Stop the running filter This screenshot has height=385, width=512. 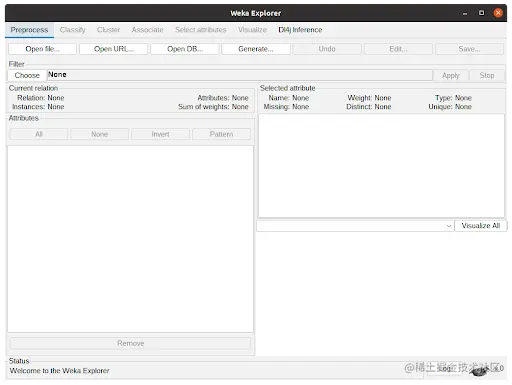point(487,76)
